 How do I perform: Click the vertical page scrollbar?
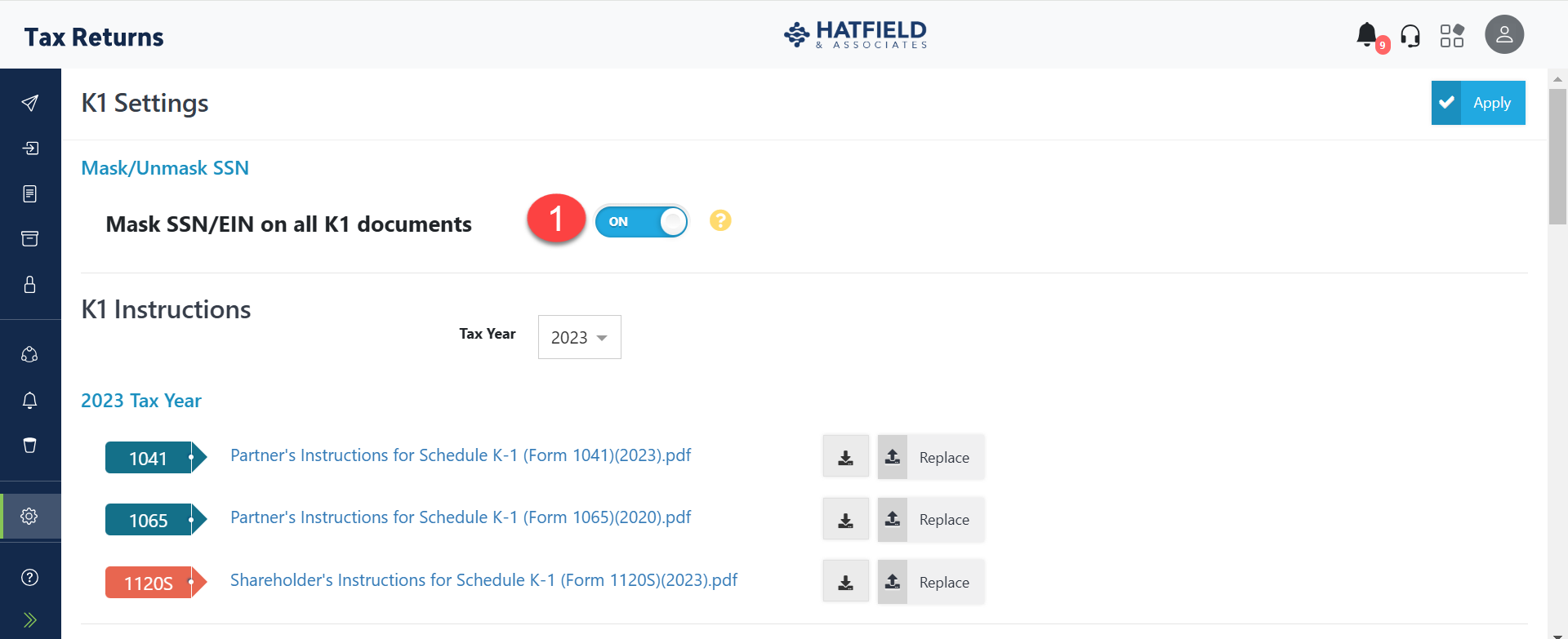(1557, 155)
